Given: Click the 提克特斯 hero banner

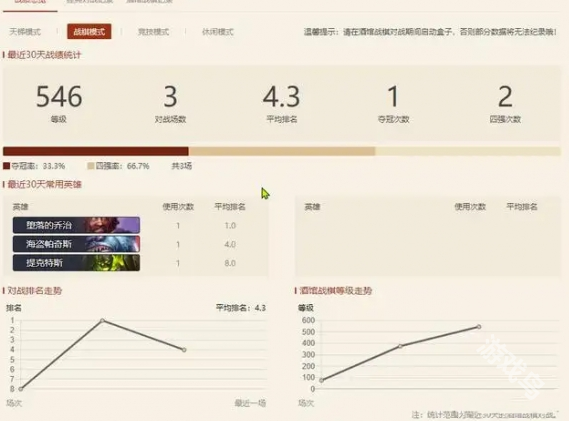Looking at the screenshot, I should (x=76, y=263).
